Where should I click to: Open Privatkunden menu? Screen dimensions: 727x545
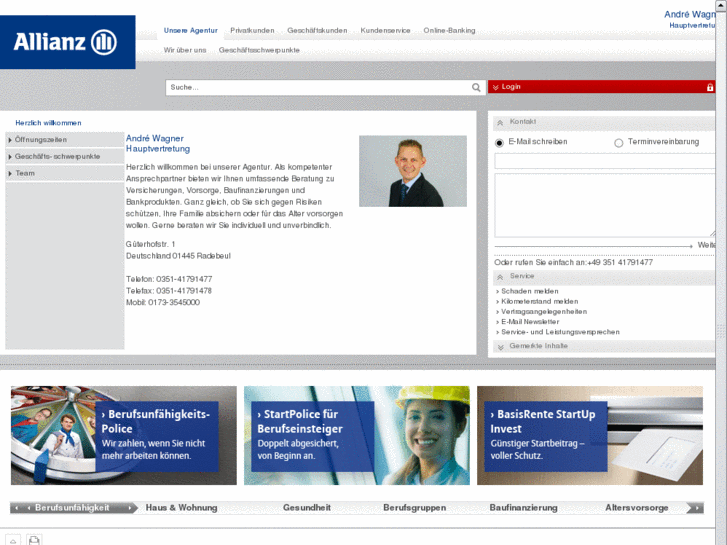[x=252, y=30]
